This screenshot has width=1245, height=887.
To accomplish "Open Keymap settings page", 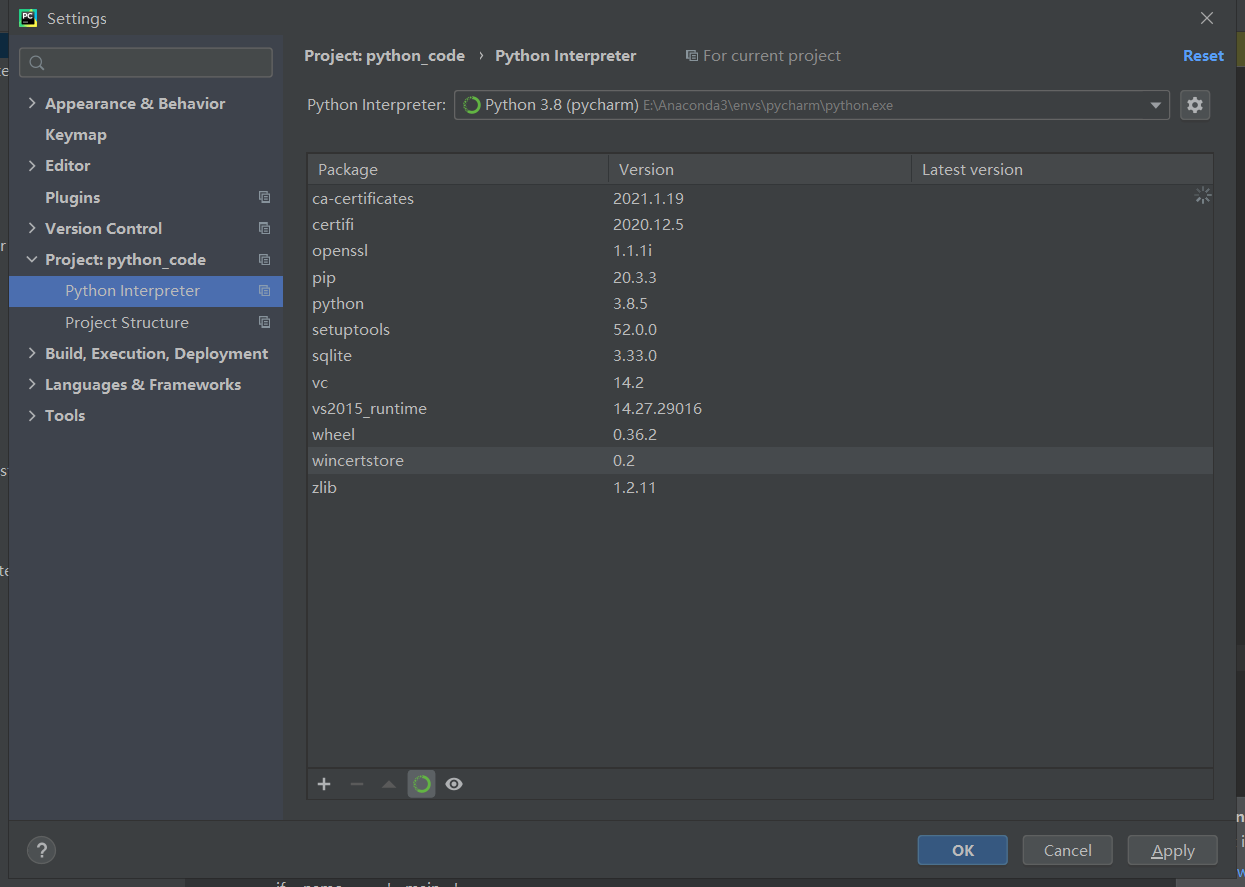I will click(x=76, y=134).
